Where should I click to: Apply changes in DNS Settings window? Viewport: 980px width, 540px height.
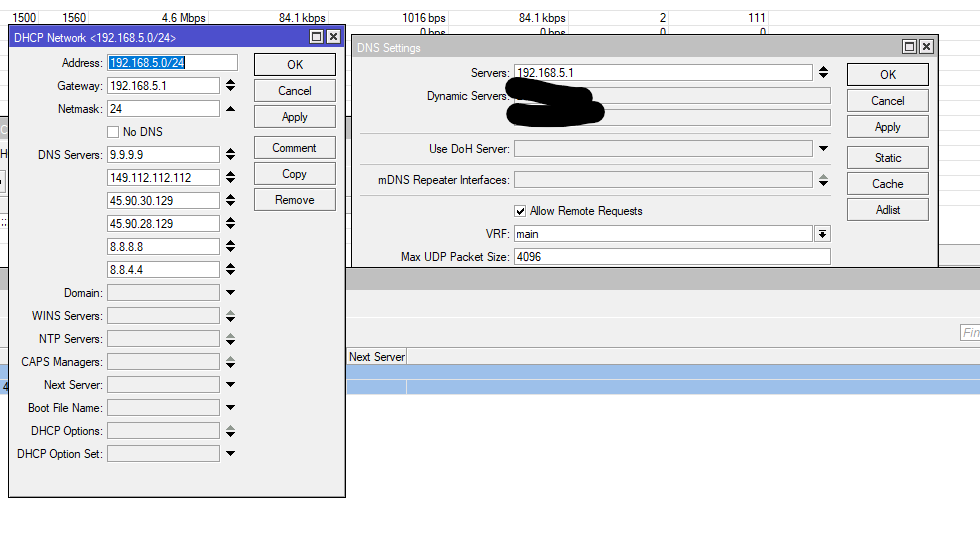888,127
